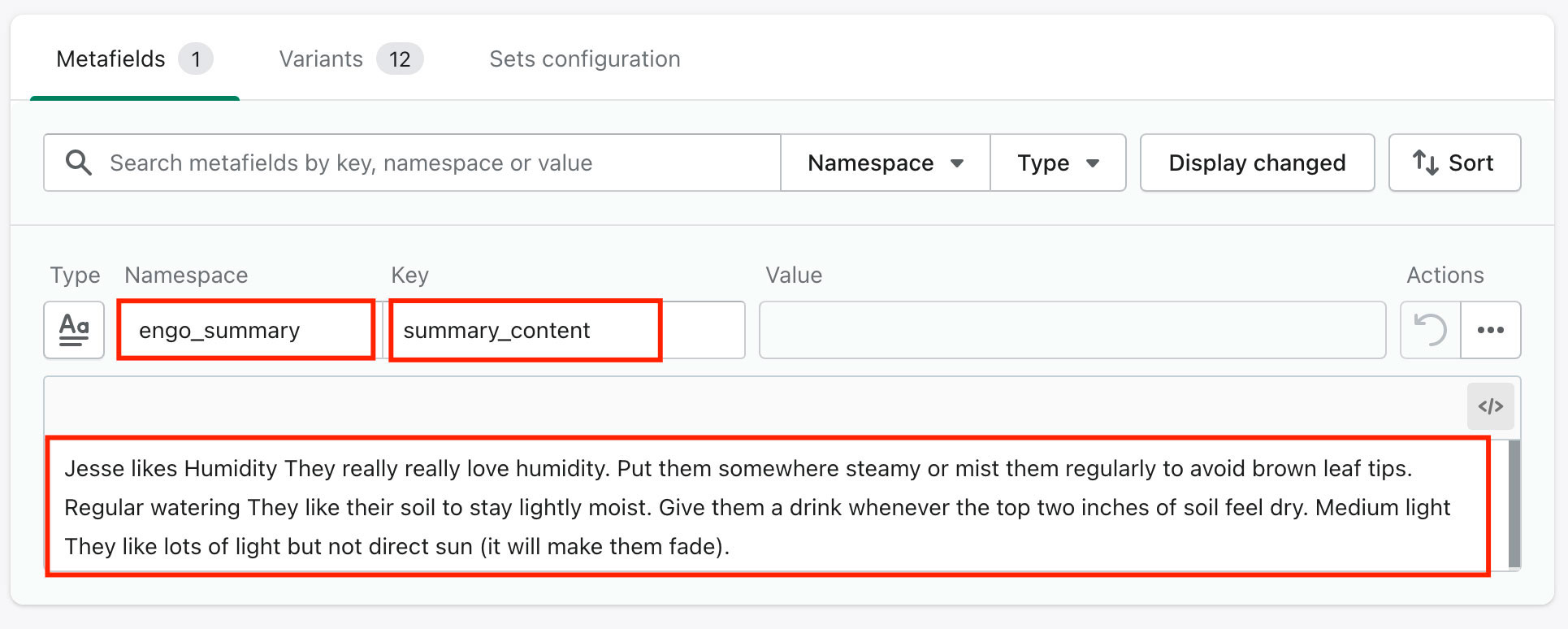
Task: Toggle the HTML code view icon
Action: coord(1491,406)
